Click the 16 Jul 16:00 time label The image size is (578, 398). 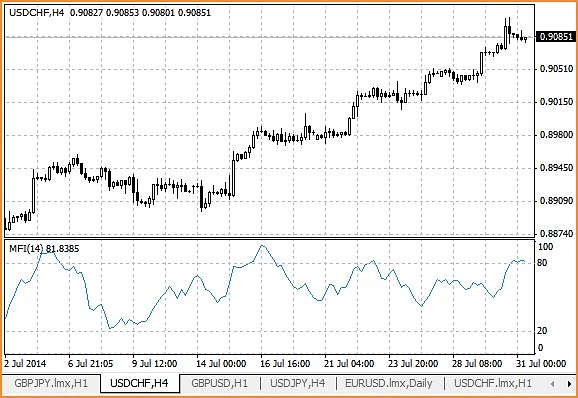(x=285, y=364)
